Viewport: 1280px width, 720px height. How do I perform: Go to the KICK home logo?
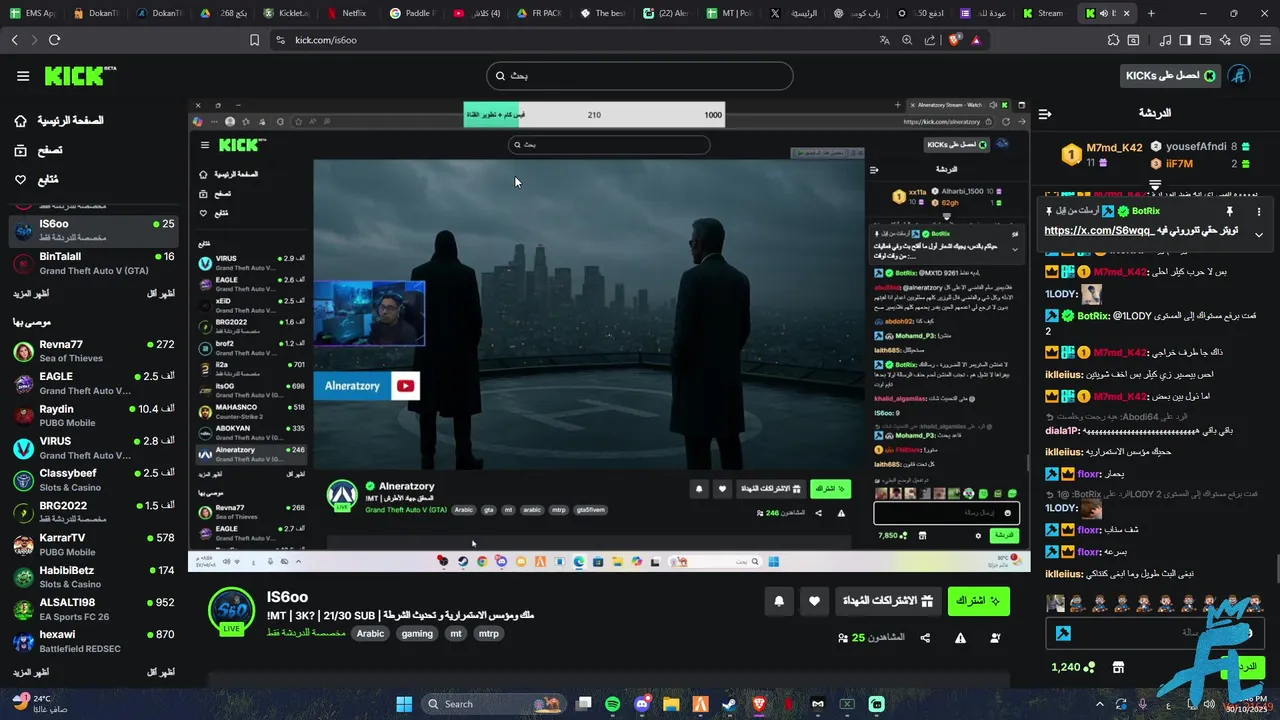click(x=80, y=76)
